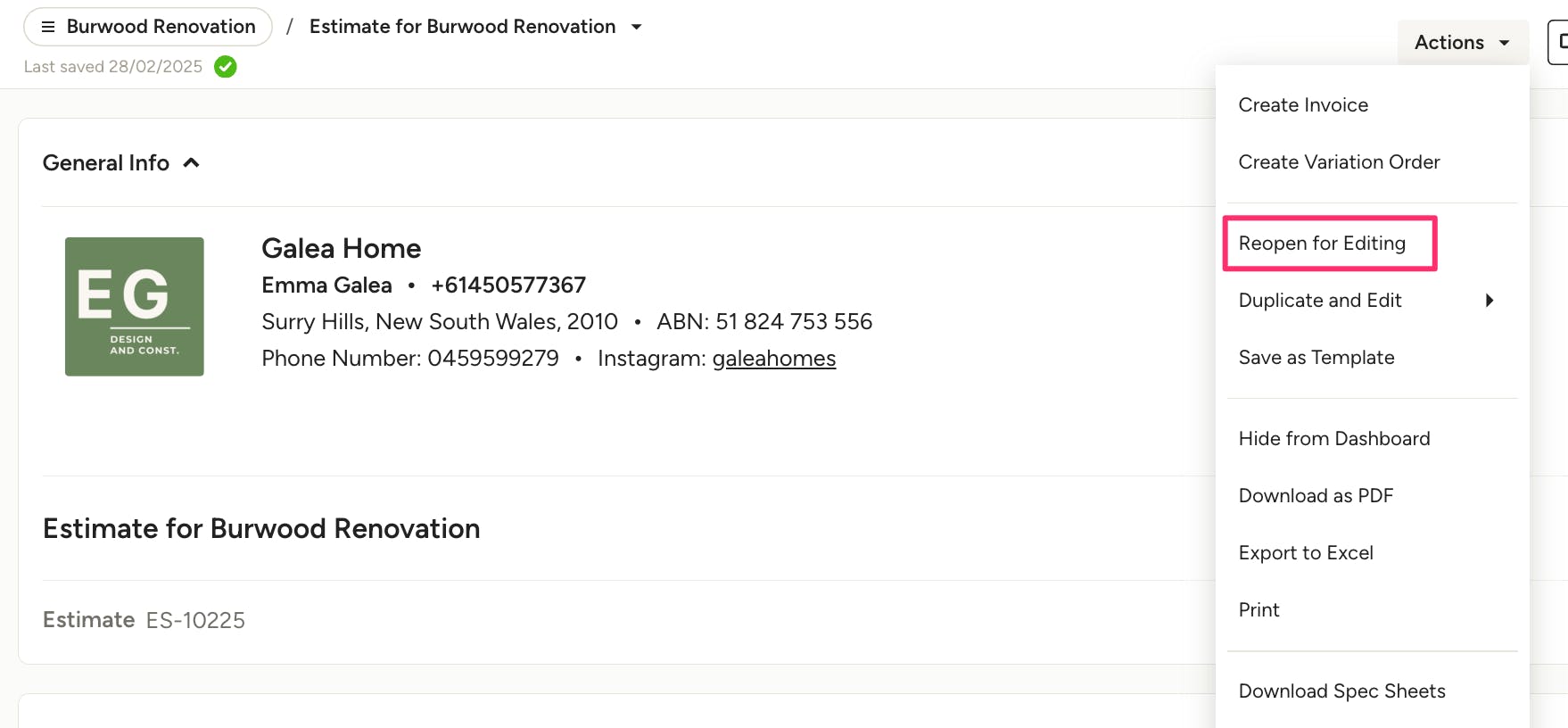Expand the Duplicate and Edit submenu arrow

pyautogui.click(x=1489, y=301)
